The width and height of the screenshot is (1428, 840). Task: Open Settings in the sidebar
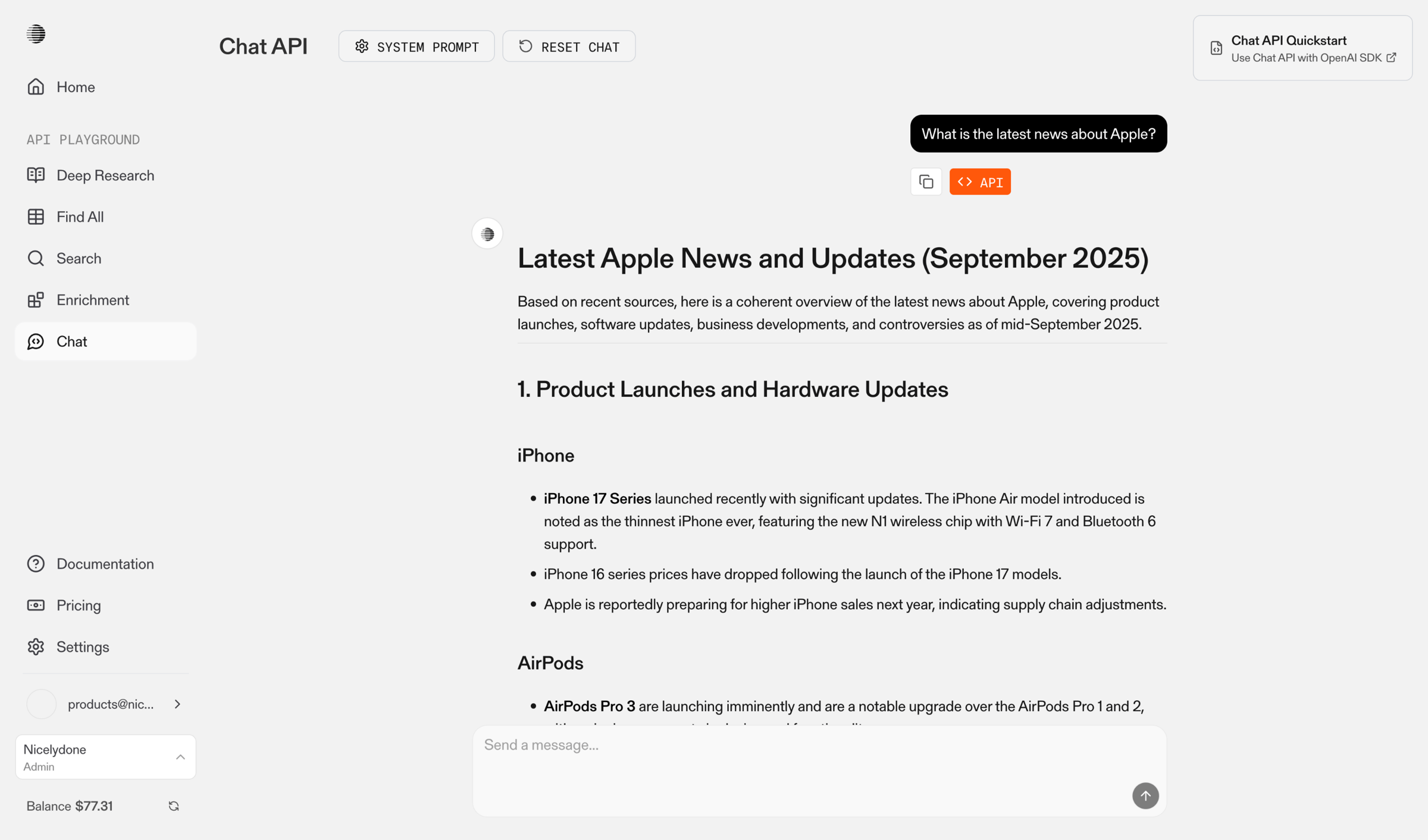tap(106, 647)
